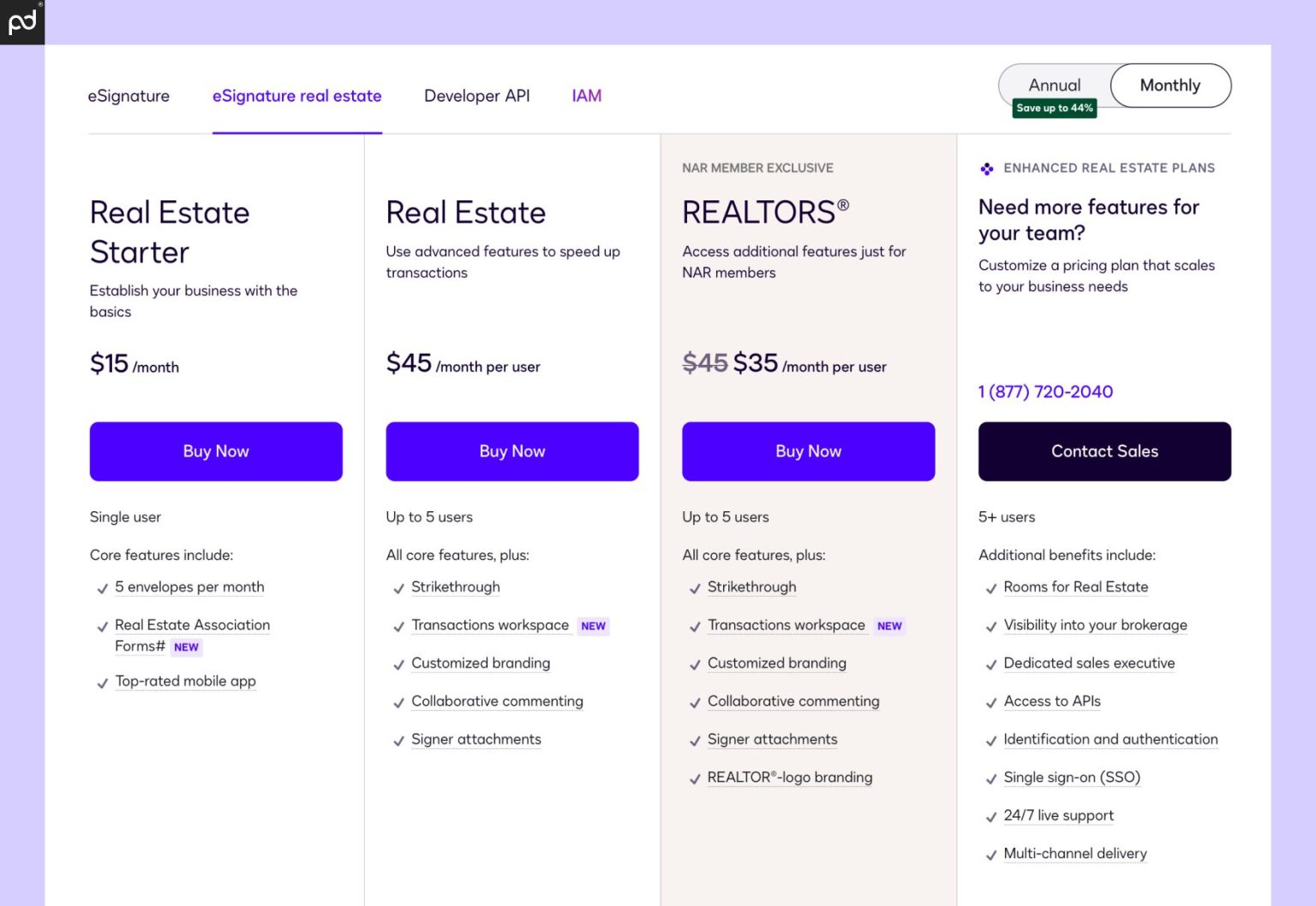Click the checkmark next to Strikethrough feature
This screenshot has width=1316, height=906.
tap(398, 588)
